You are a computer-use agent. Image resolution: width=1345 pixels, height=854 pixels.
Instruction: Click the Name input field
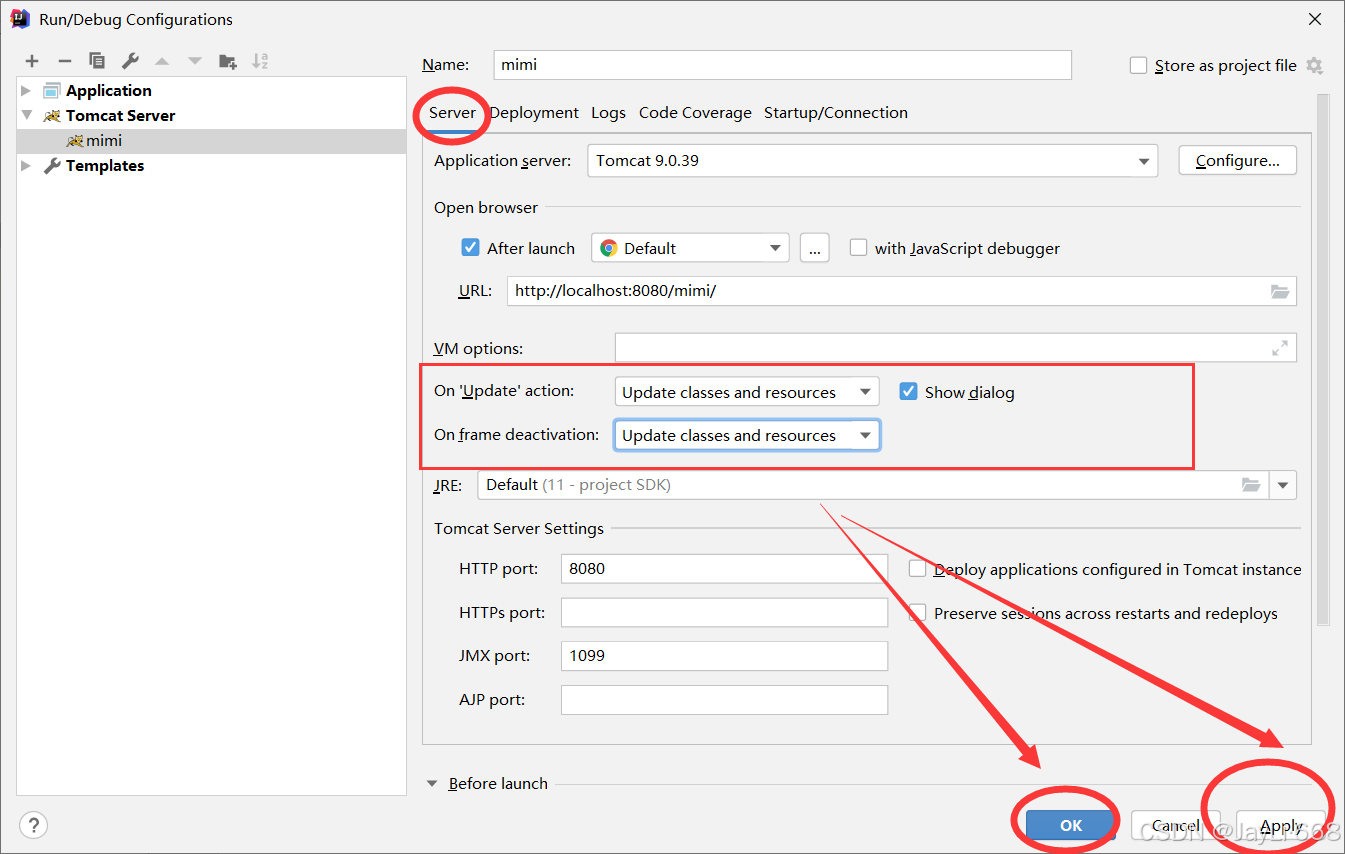783,65
